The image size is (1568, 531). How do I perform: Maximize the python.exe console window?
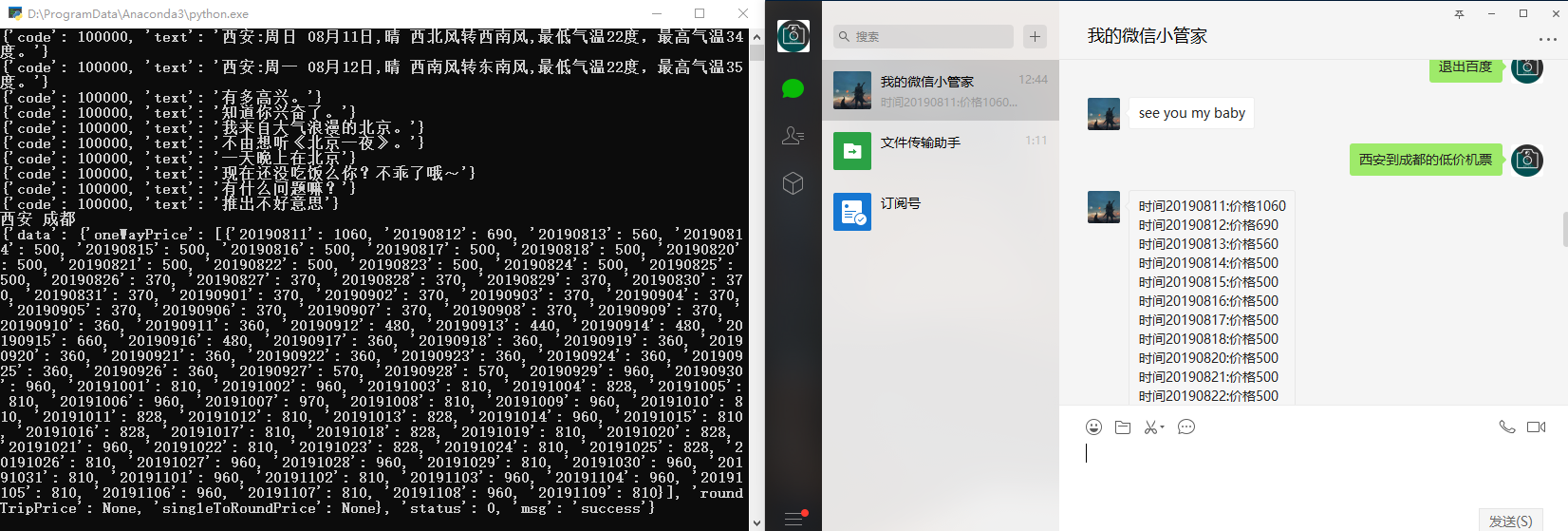(x=700, y=13)
